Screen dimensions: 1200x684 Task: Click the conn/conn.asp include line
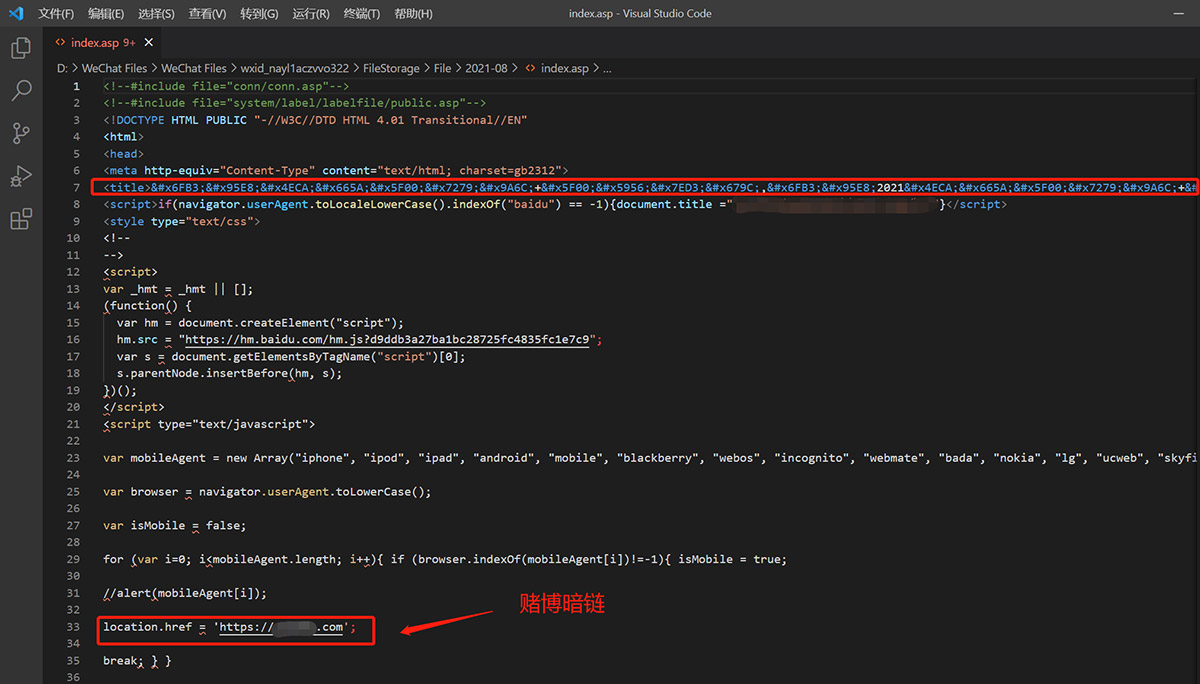tap(226, 87)
